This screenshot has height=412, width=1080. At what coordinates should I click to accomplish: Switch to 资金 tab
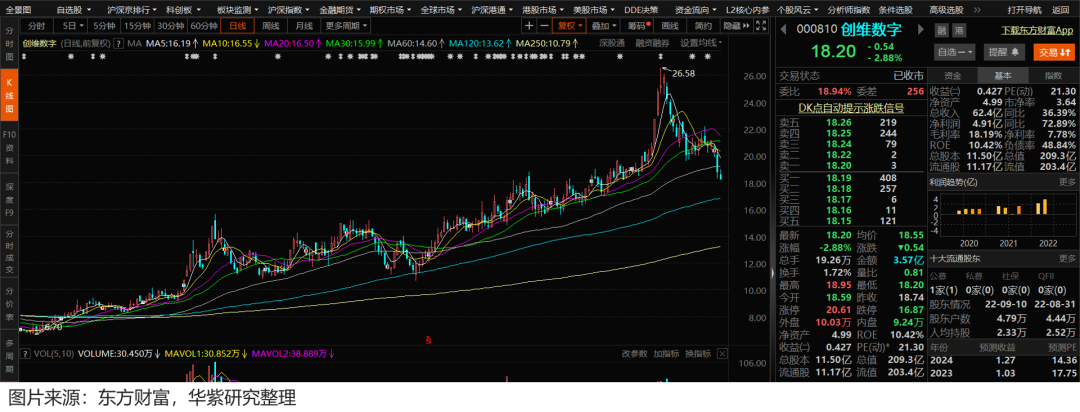point(953,75)
